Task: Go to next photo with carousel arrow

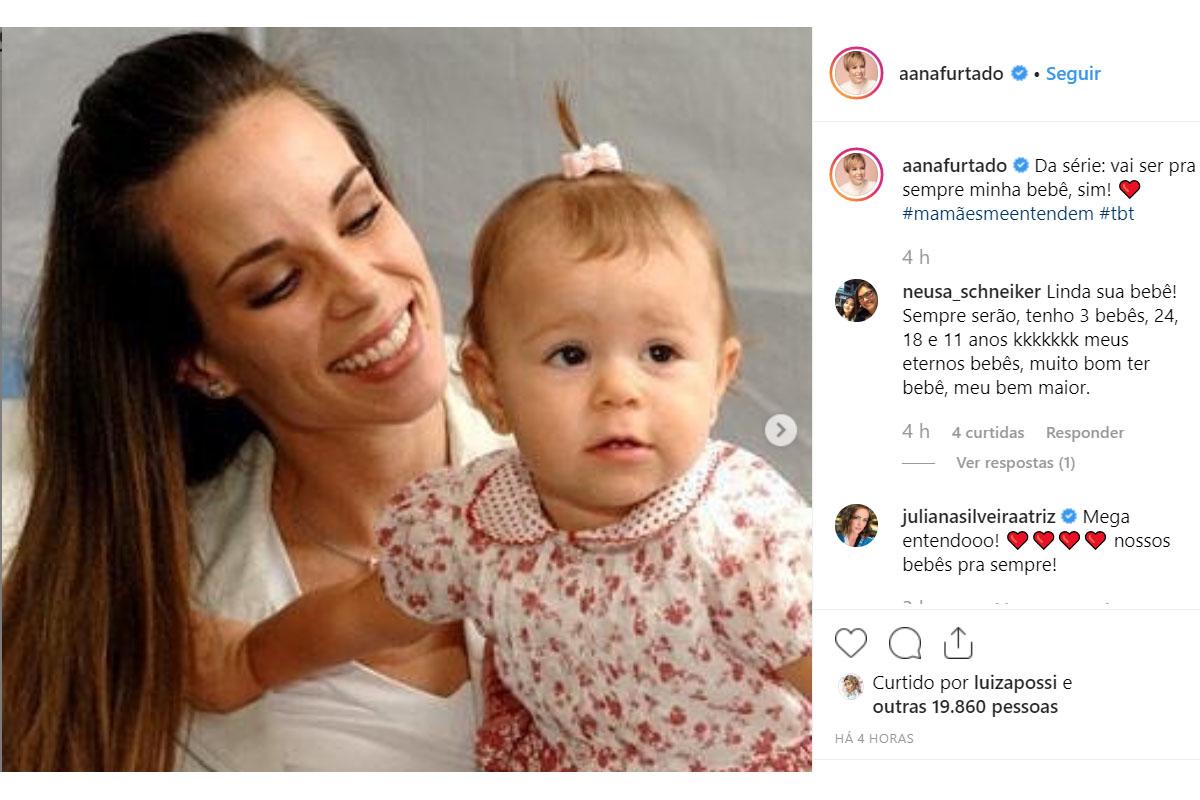Action: (x=780, y=430)
